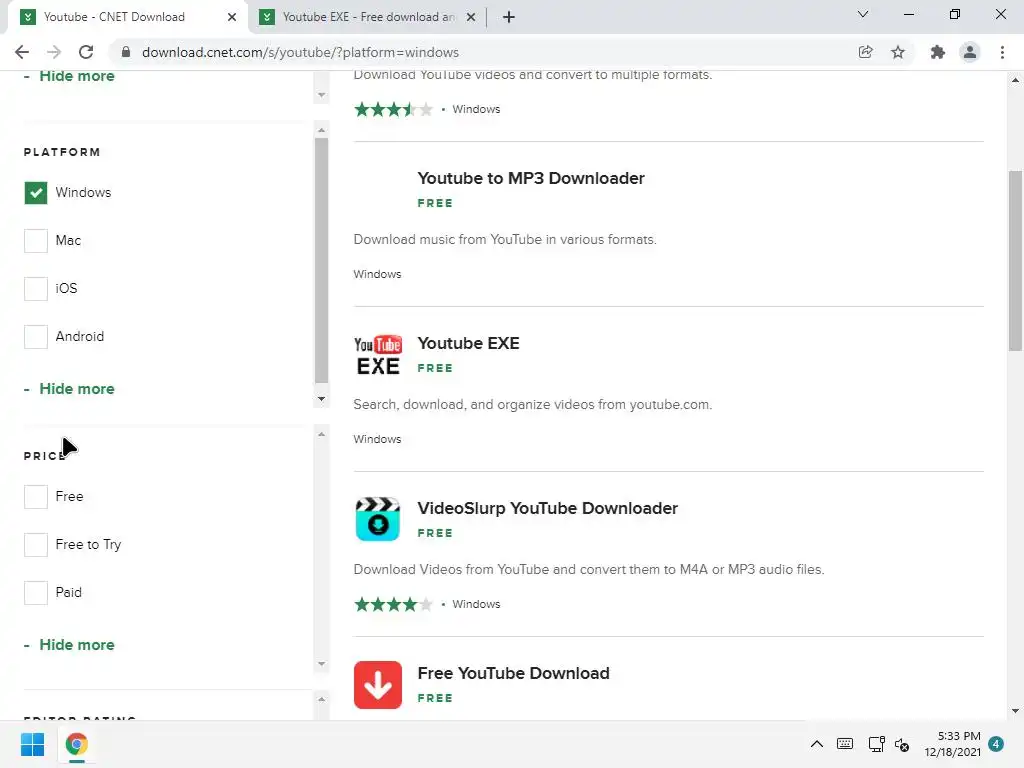Show hidden system tray icons
The height and width of the screenshot is (768, 1024).
816,744
